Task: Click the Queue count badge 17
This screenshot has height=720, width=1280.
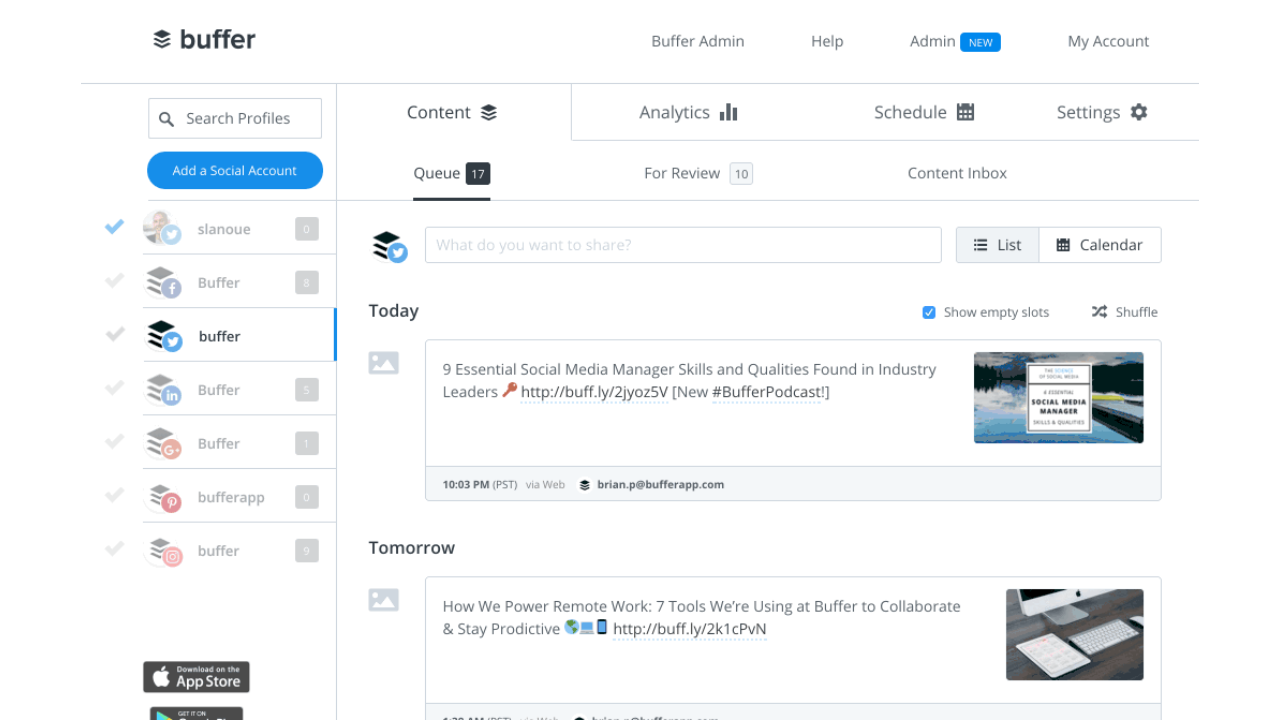Action: (x=478, y=174)
